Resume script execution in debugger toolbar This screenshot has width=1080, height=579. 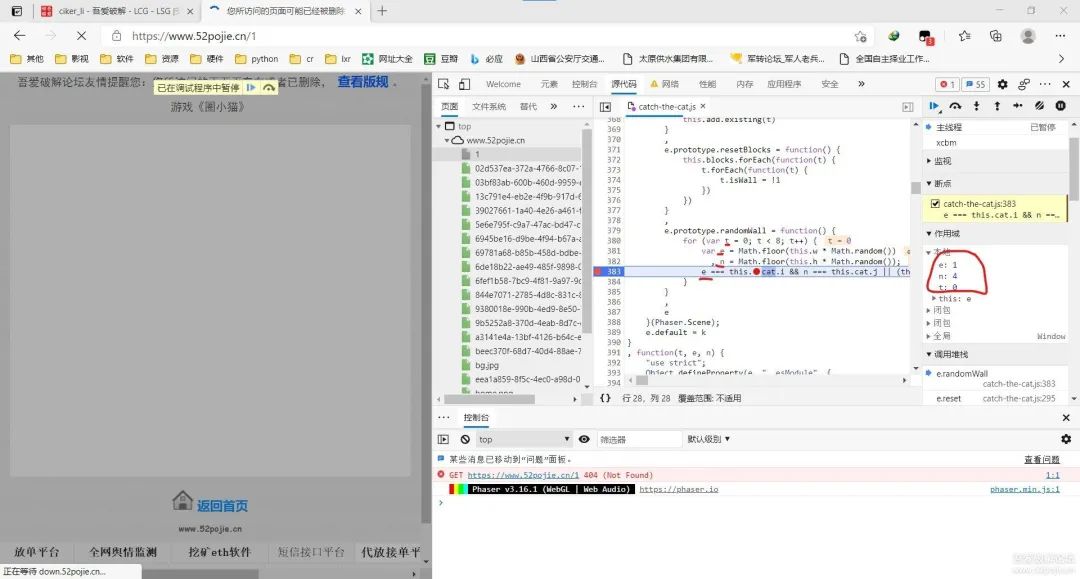933,106
